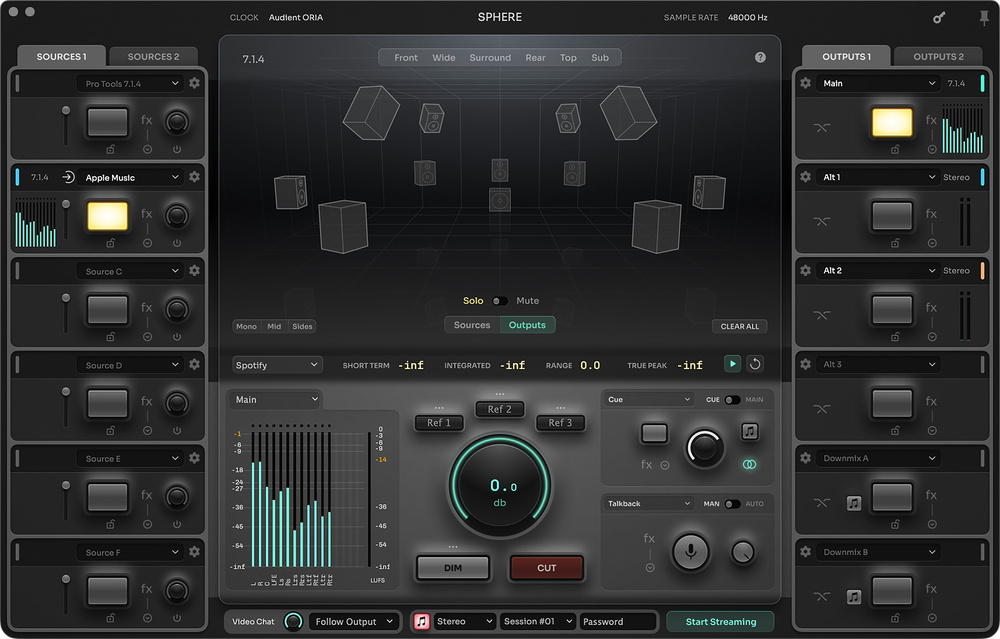The width and height of the screenshot is (1000, 639).
Task: Switch to the Outputs 2 tab
Action: pyautogui.click(x=938, y=57)
